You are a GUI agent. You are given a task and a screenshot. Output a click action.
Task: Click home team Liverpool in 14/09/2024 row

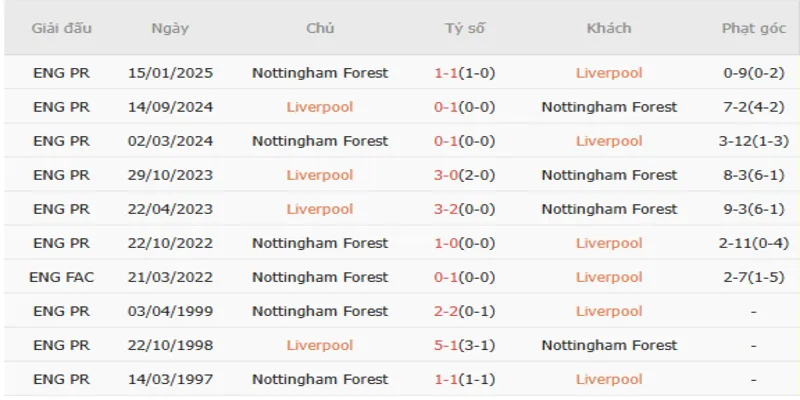click(320, 107)
